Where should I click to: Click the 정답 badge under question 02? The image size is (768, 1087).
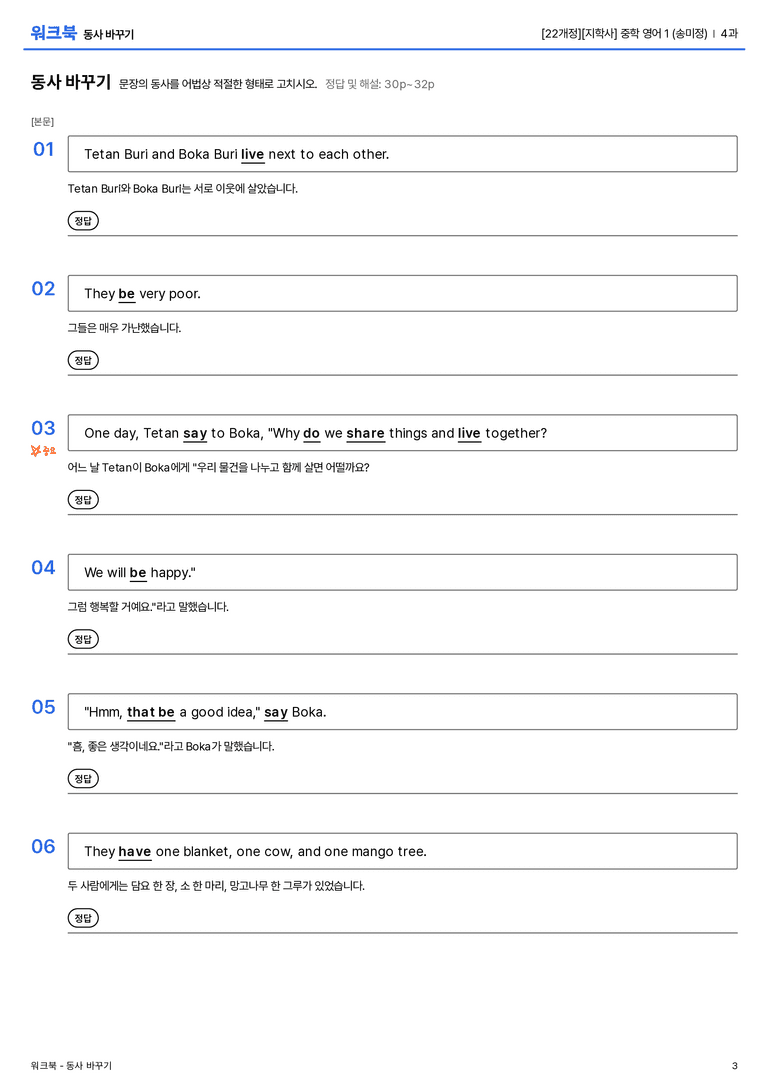click(x=83, y=360)
